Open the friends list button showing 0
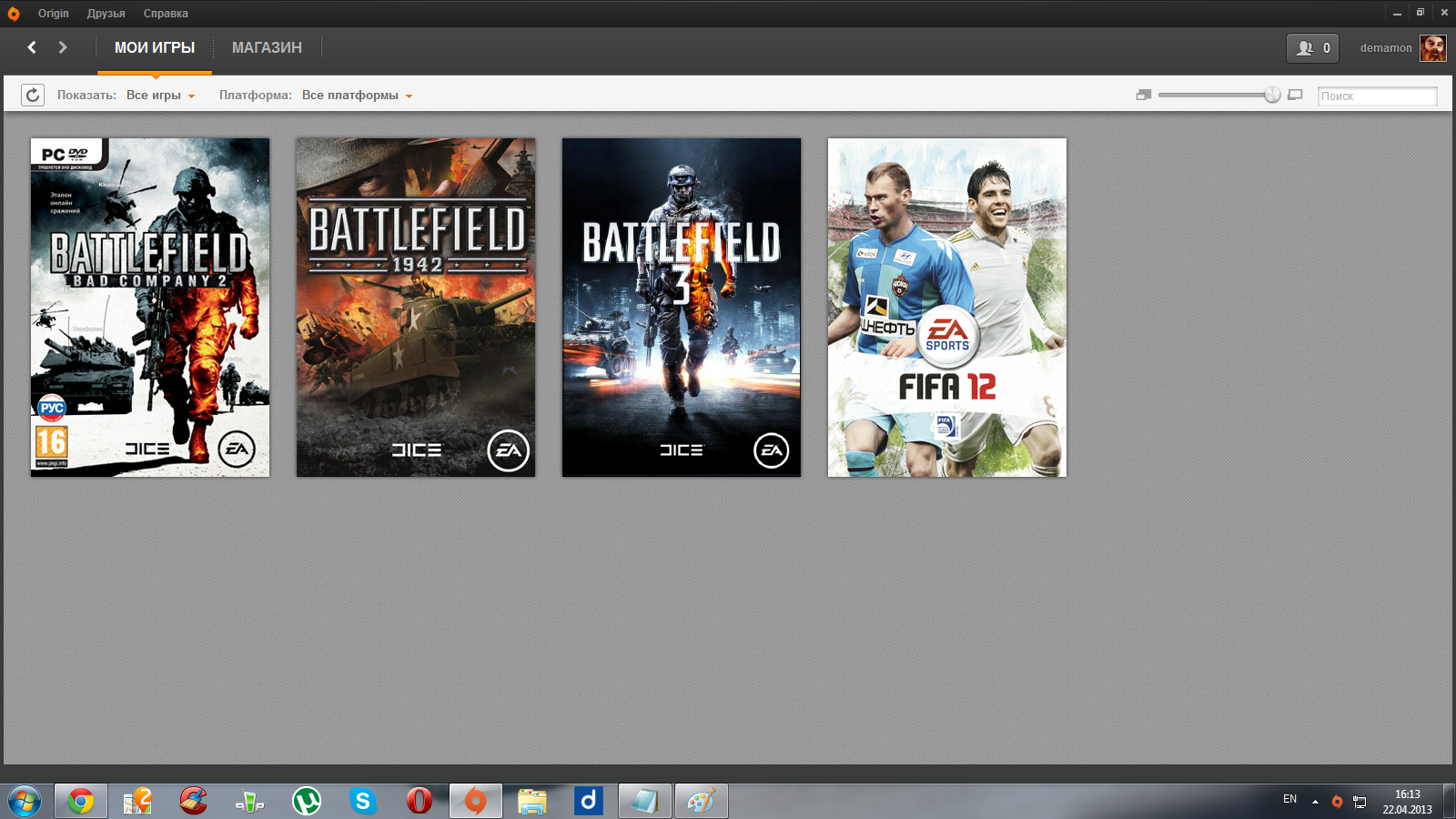Screen dimensions: 1456x819 pos(1312,48)
